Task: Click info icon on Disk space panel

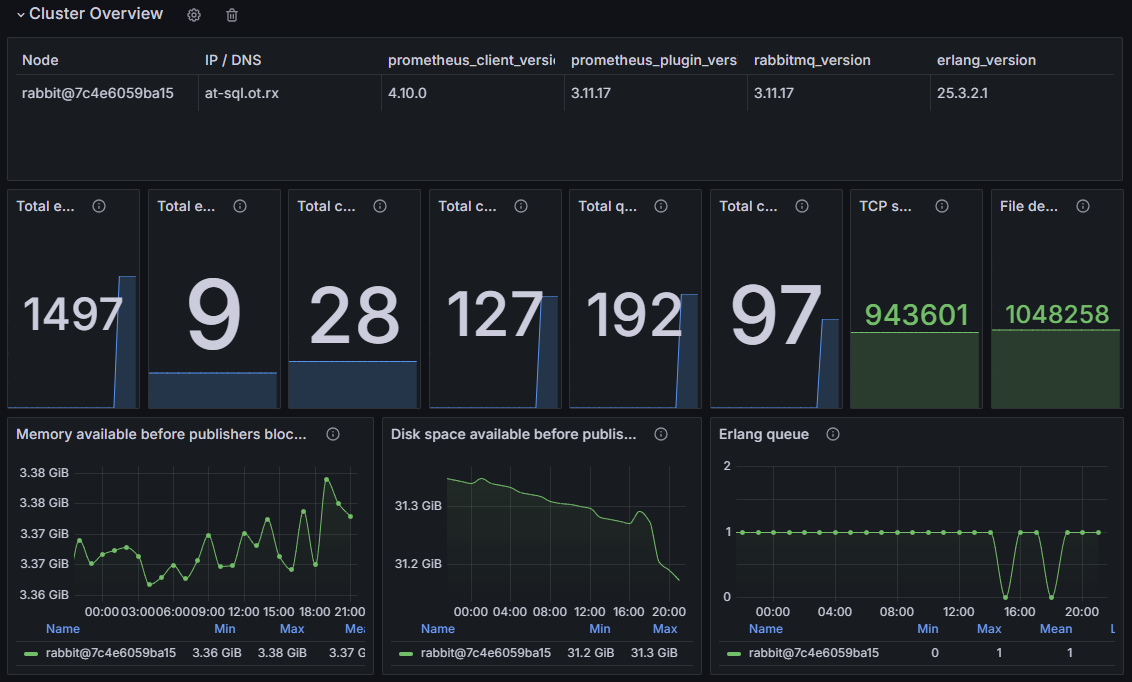Action: point(660,434)
